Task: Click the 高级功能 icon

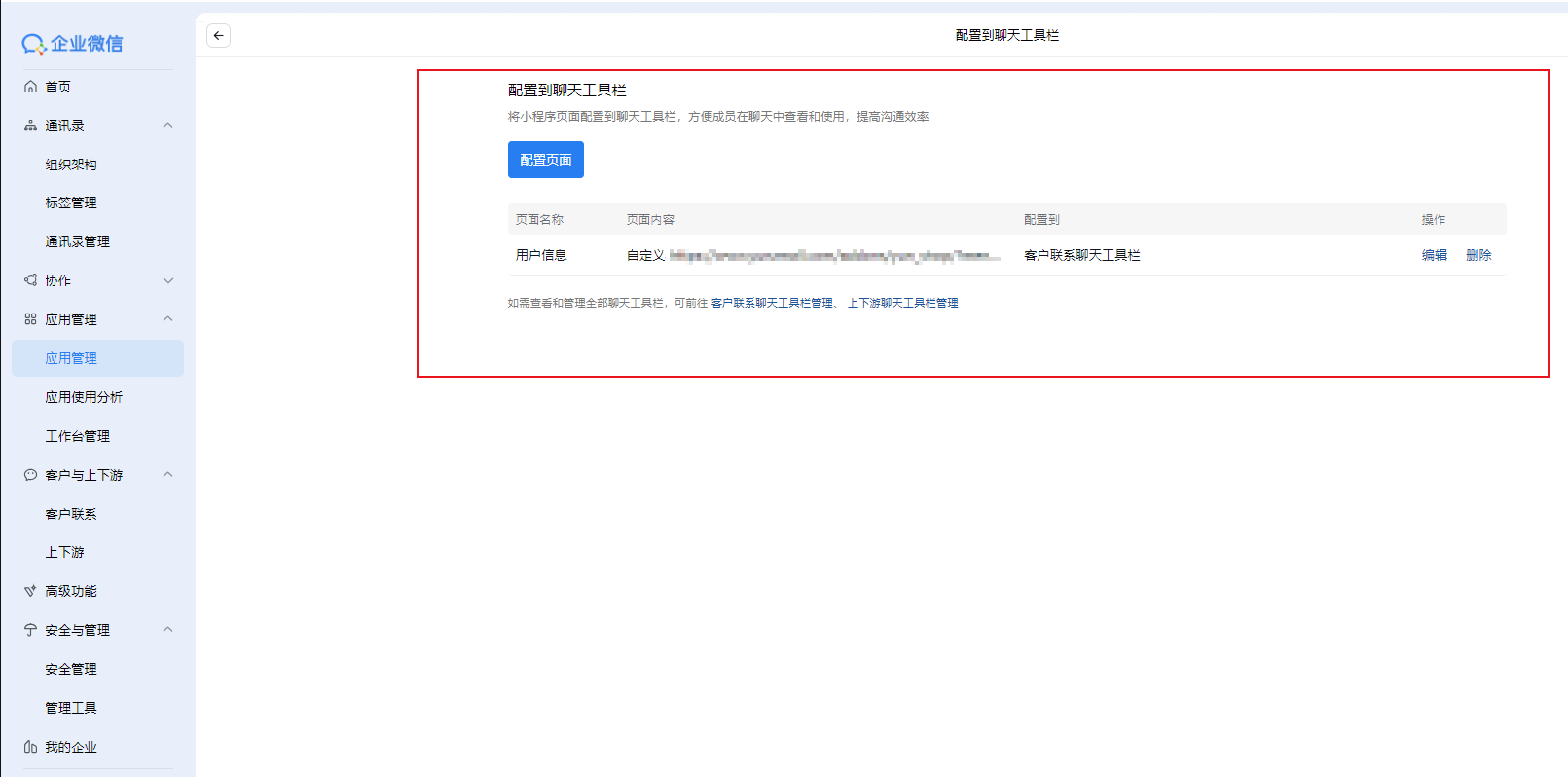Action: click(x=30, y=591)
